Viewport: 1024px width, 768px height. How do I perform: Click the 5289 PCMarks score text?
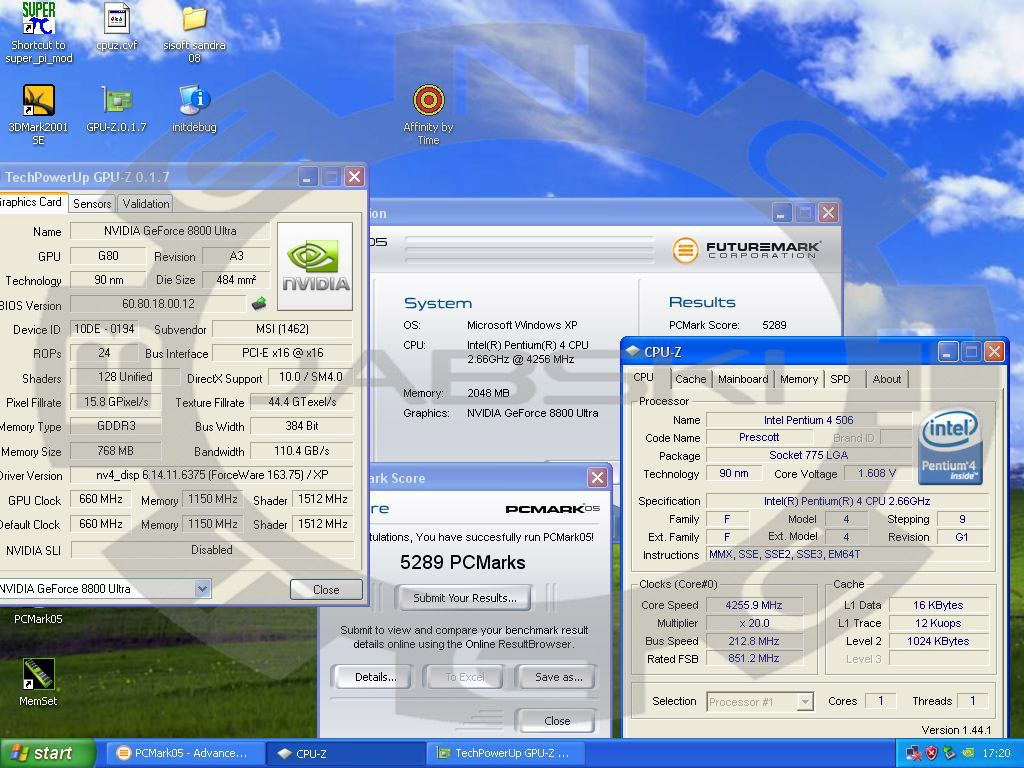coord(462,562)
